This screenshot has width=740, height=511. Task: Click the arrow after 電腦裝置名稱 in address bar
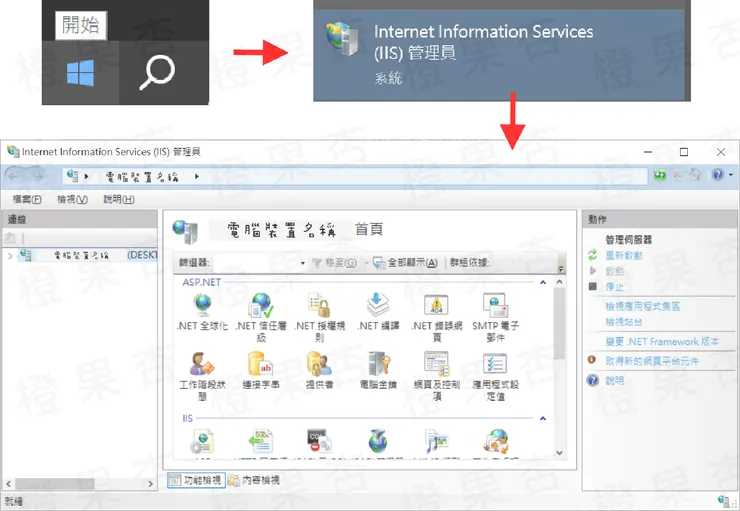196,176
